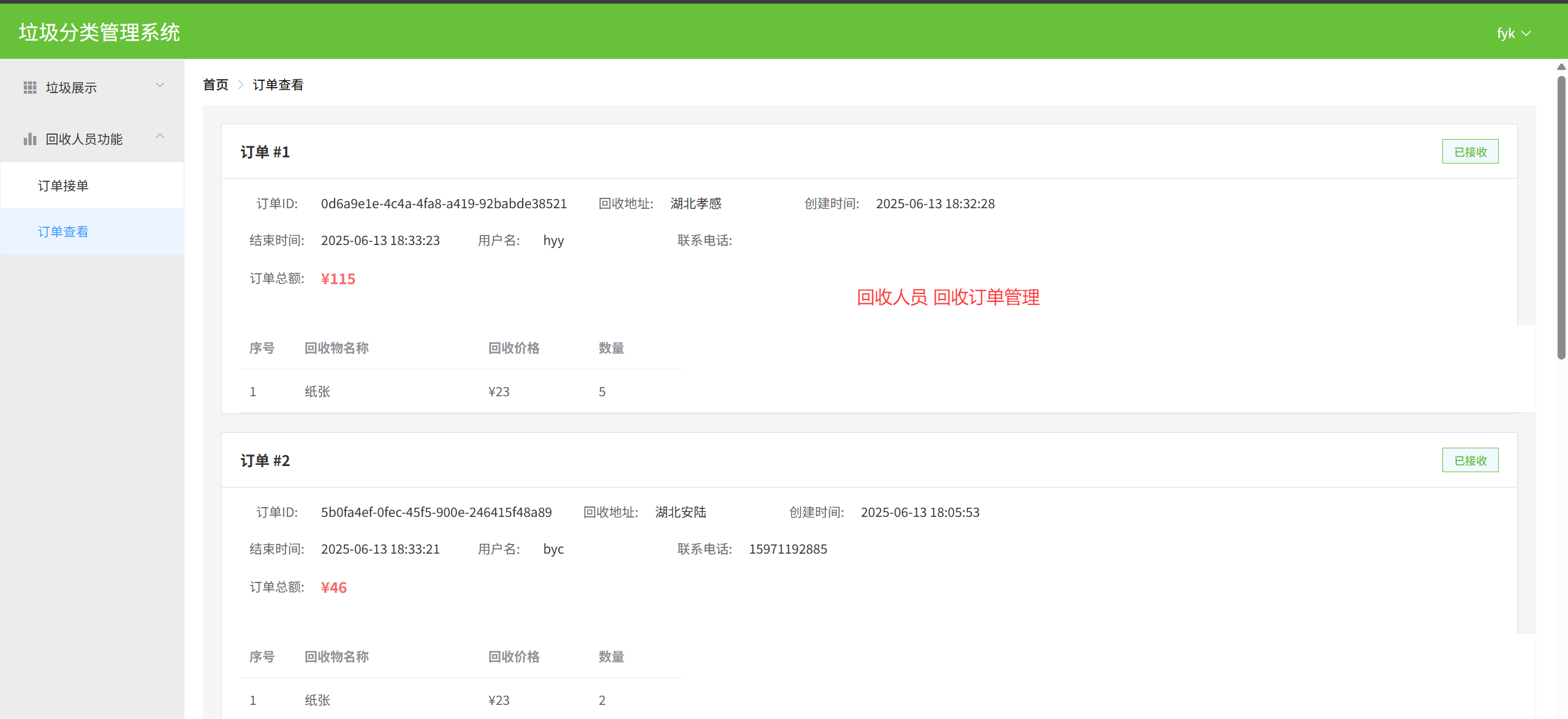
Task: Click the 回收物名称 column header in order #1
Action: (336, 348)
